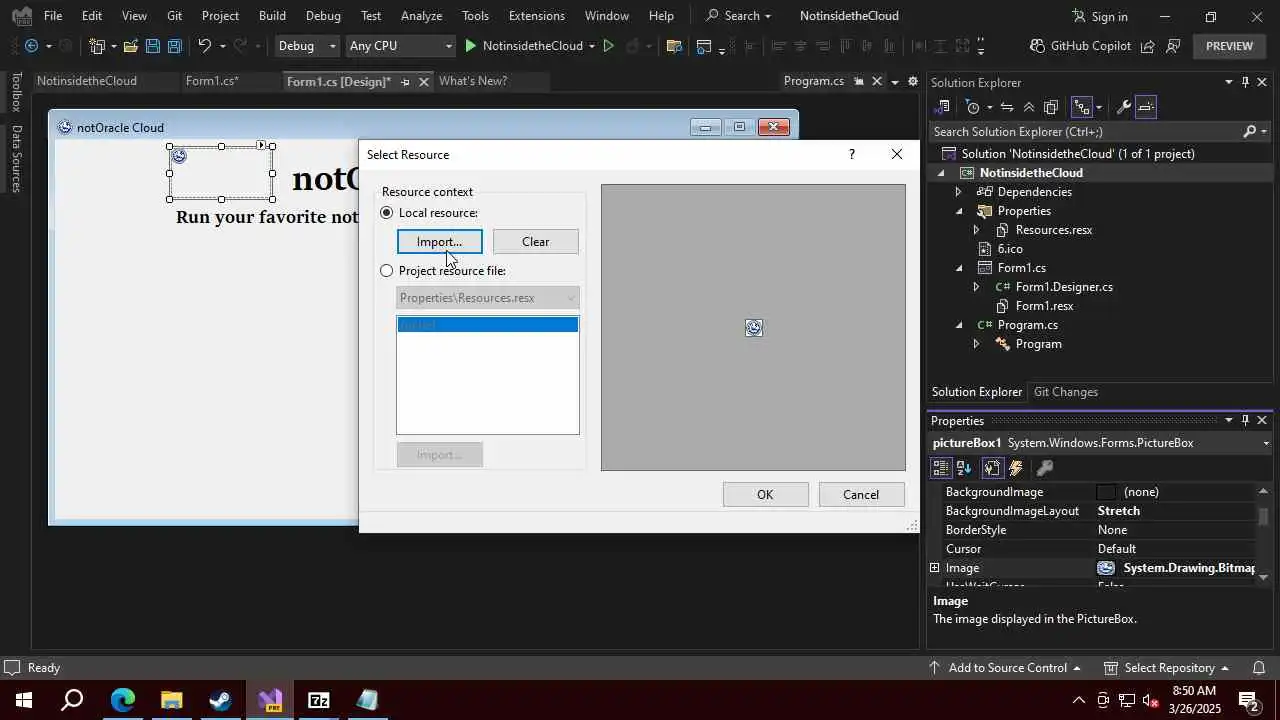Viewport: 1280px width, 720px height.
Task: Click Start Without Debugging outline play icon
Action: coord(608,46)
